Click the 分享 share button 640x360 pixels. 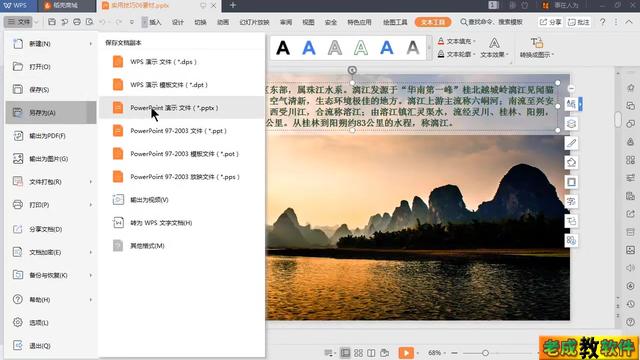pos(550,22)
